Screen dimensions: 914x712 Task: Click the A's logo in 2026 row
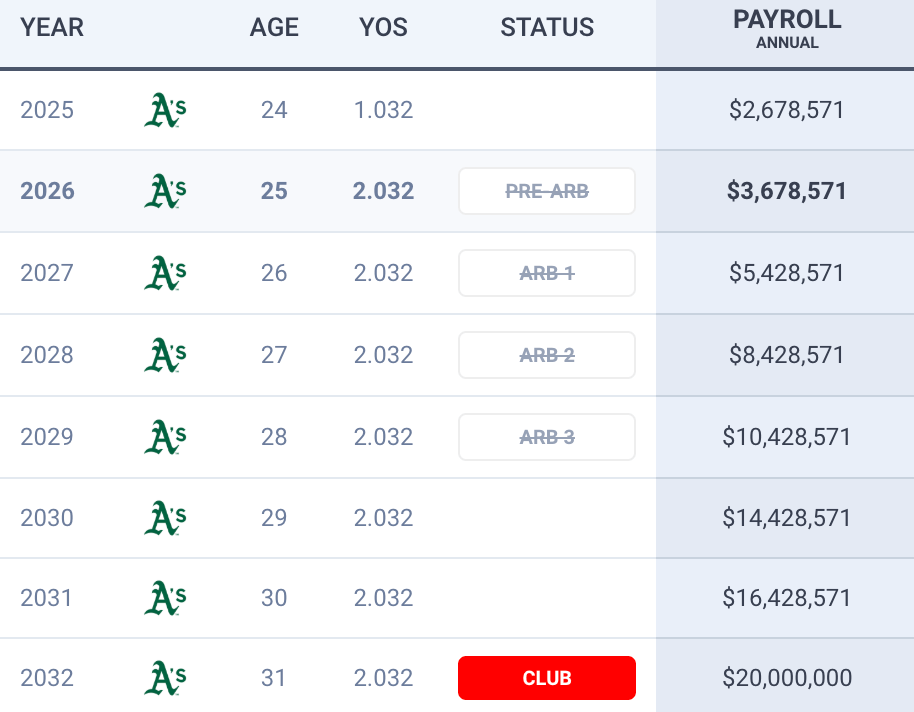165,191
